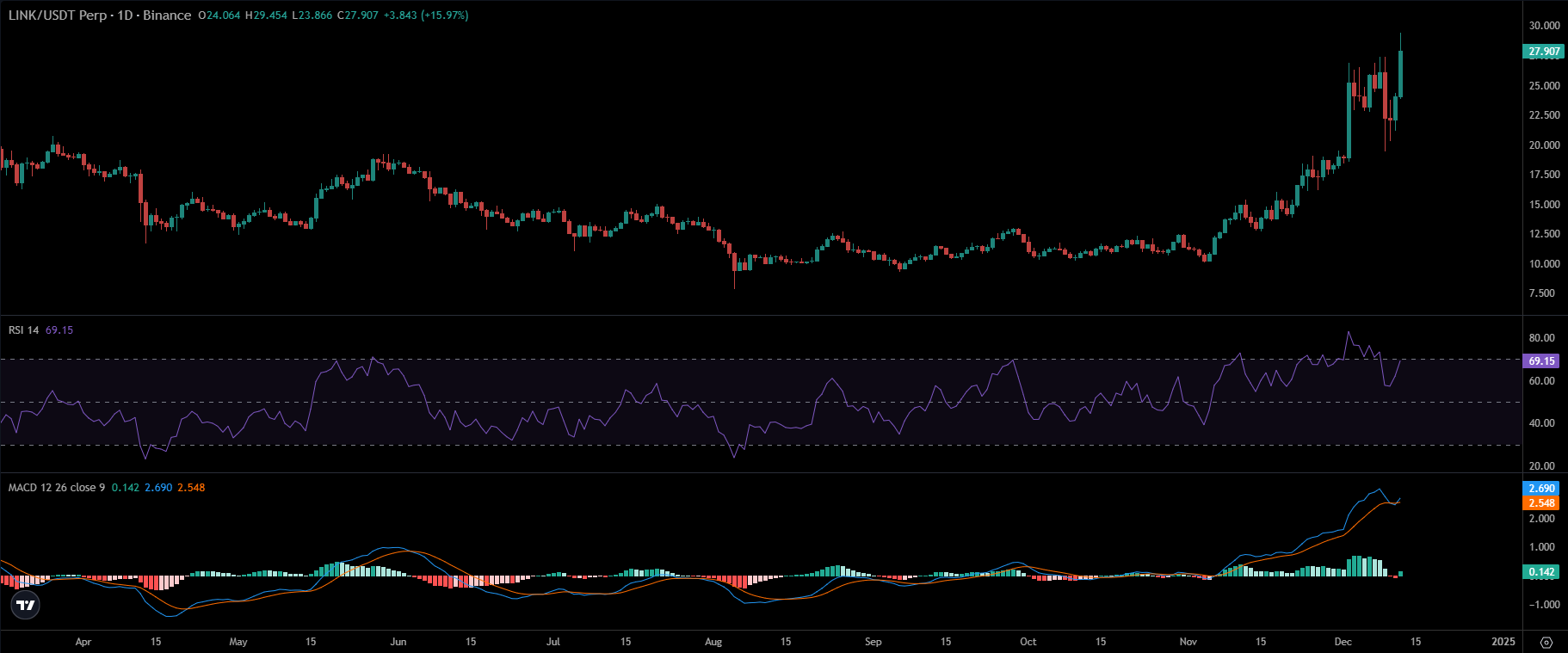Screen dimensions: 1568x653
Task: Open chart settings gear icon
Action: [1546, 642]
